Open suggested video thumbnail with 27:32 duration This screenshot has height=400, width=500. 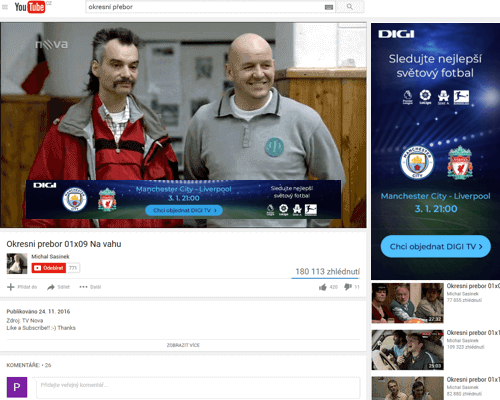[408, 303]
